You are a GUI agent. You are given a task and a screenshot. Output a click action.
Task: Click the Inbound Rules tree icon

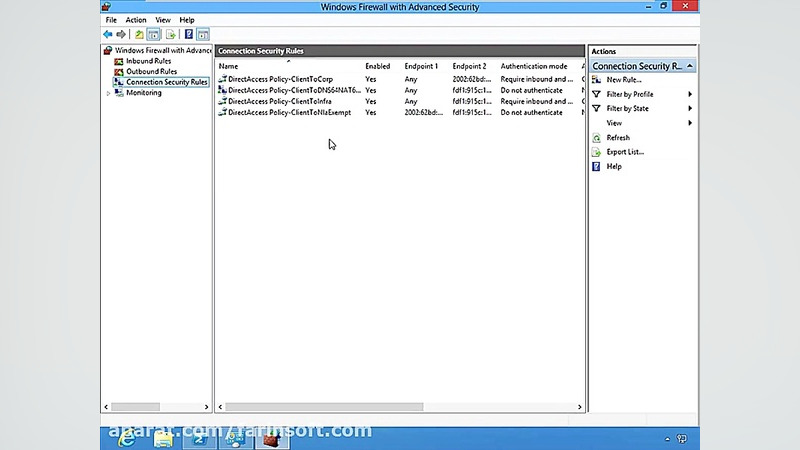tap(119, 61)
